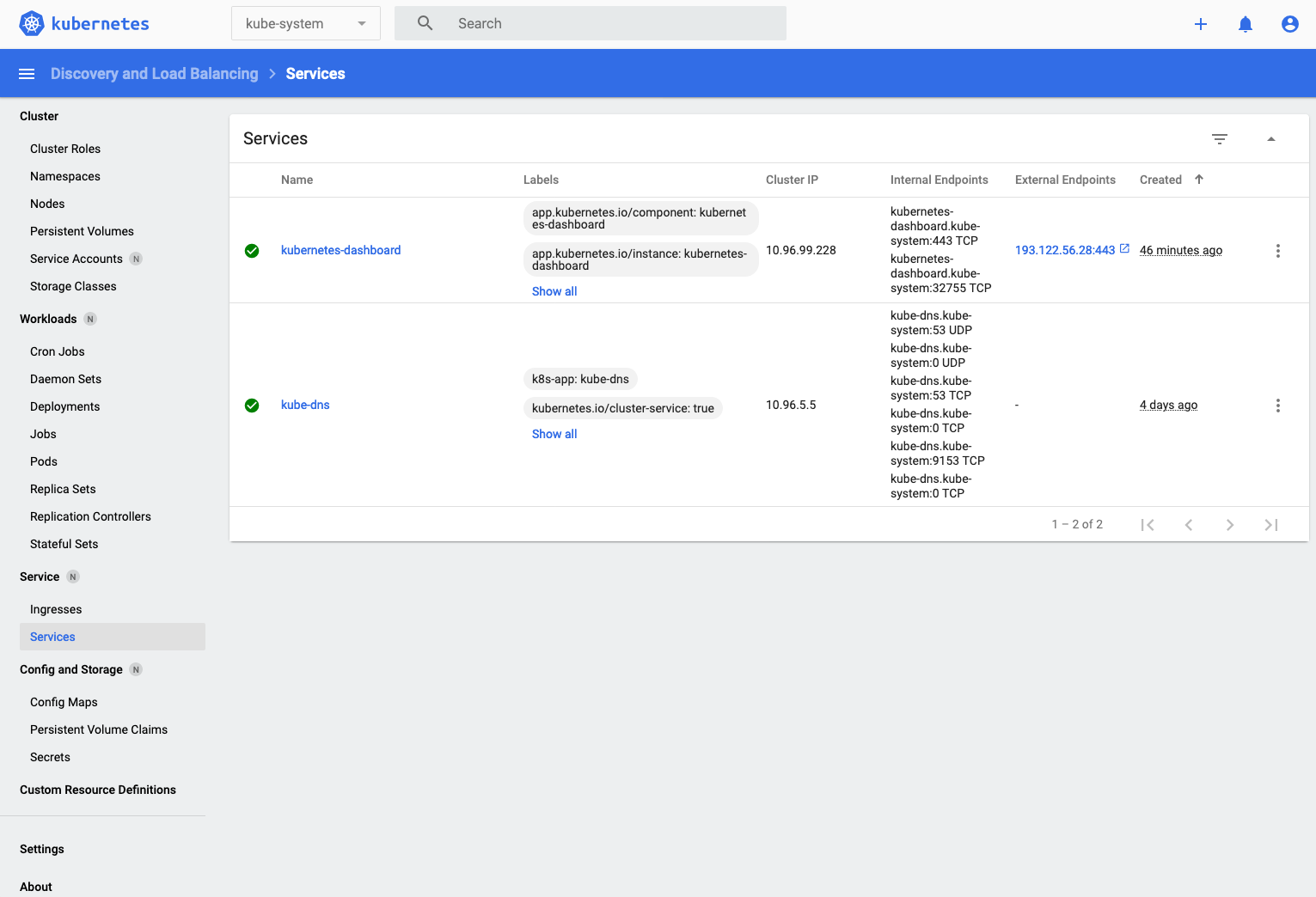Create new resource with plus icon
The height and width of the screenshot is (897, 1316).
point(1201,24)
